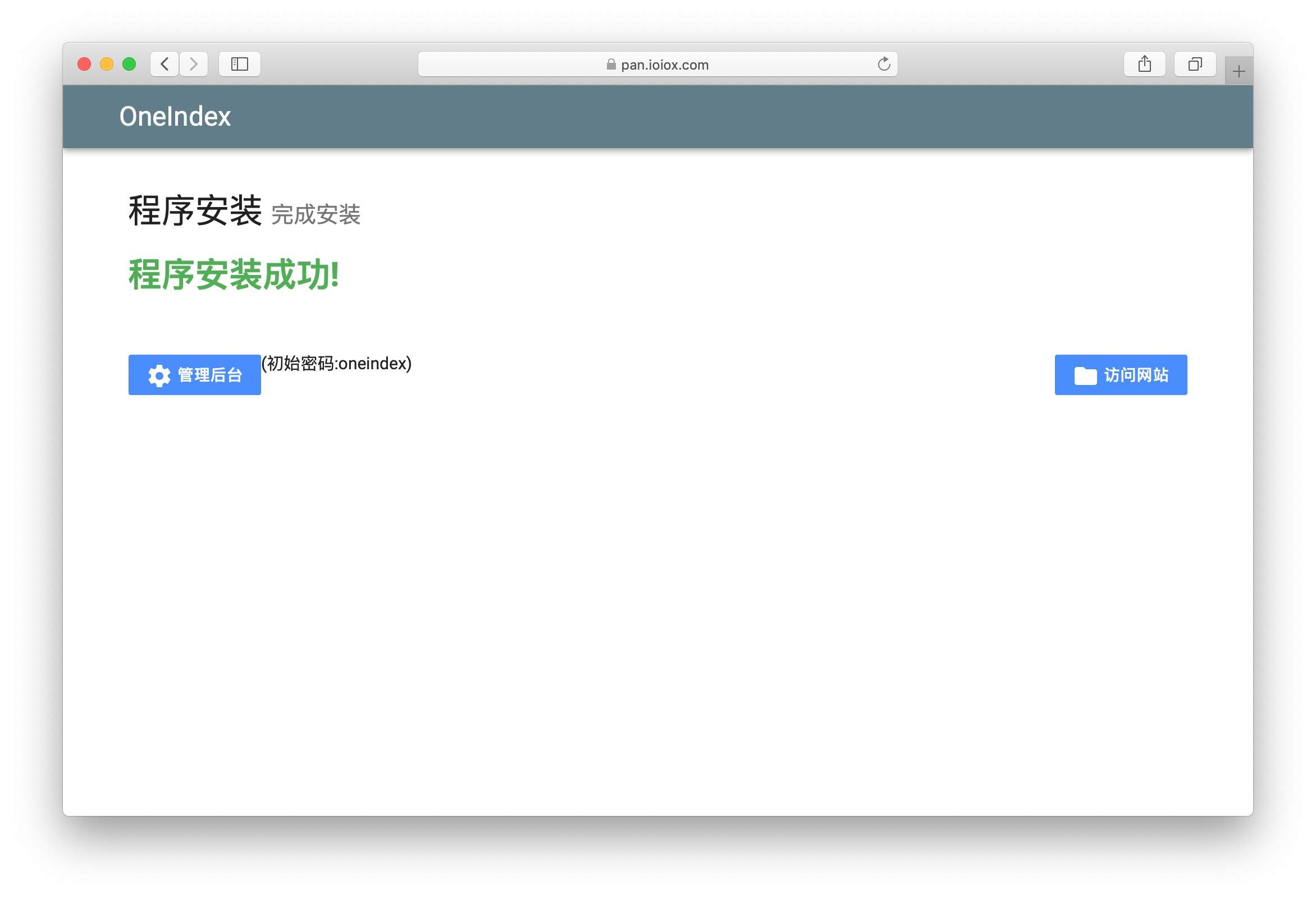
Task: Click the 完成安装 subtitle text
Action: [316, 214]
